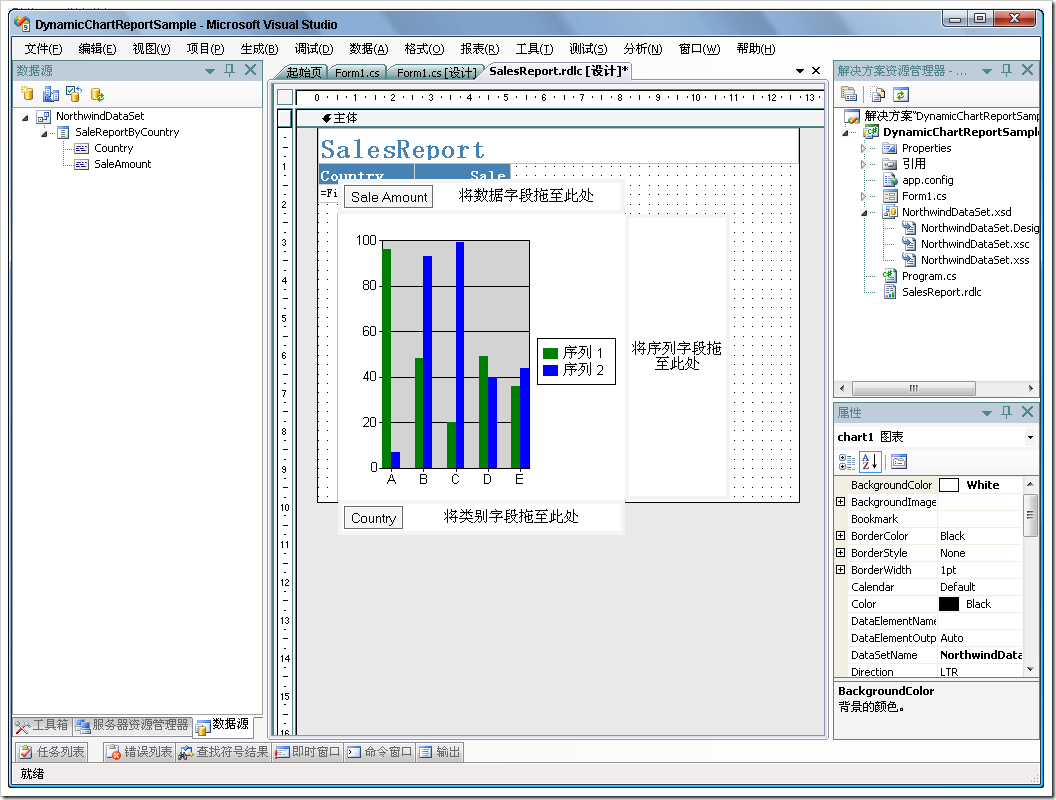Open the 即时窗口 panel

(307, 752)
